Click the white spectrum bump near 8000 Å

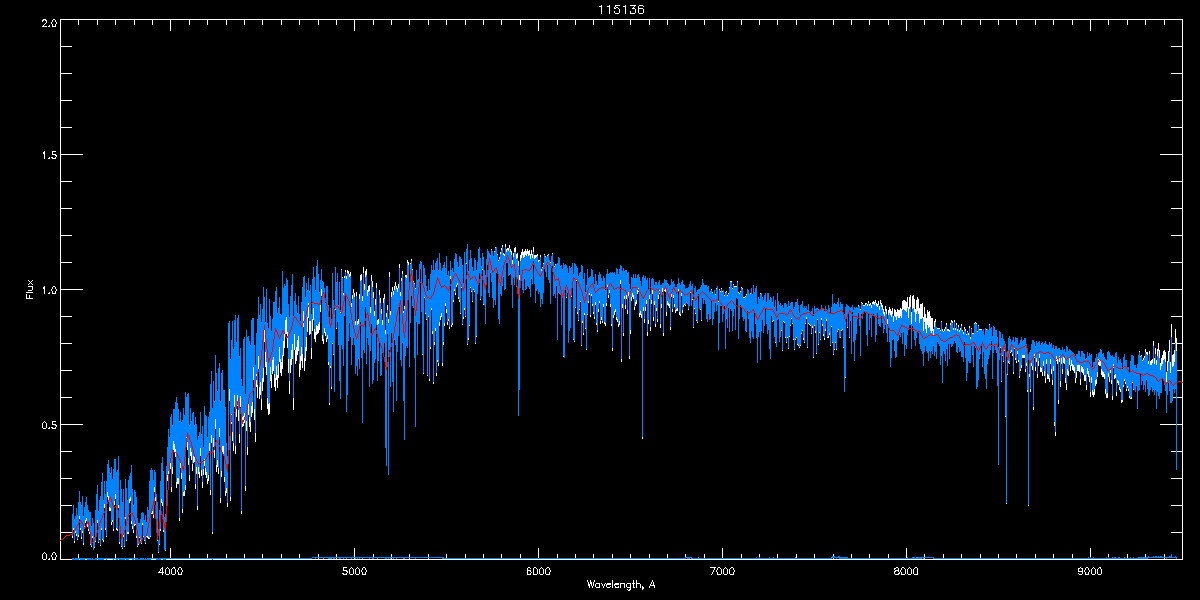click(910, 303)
